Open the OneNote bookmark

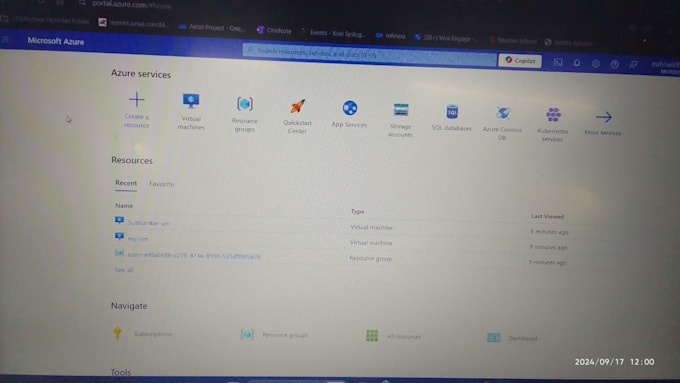(x=275, y=30)
